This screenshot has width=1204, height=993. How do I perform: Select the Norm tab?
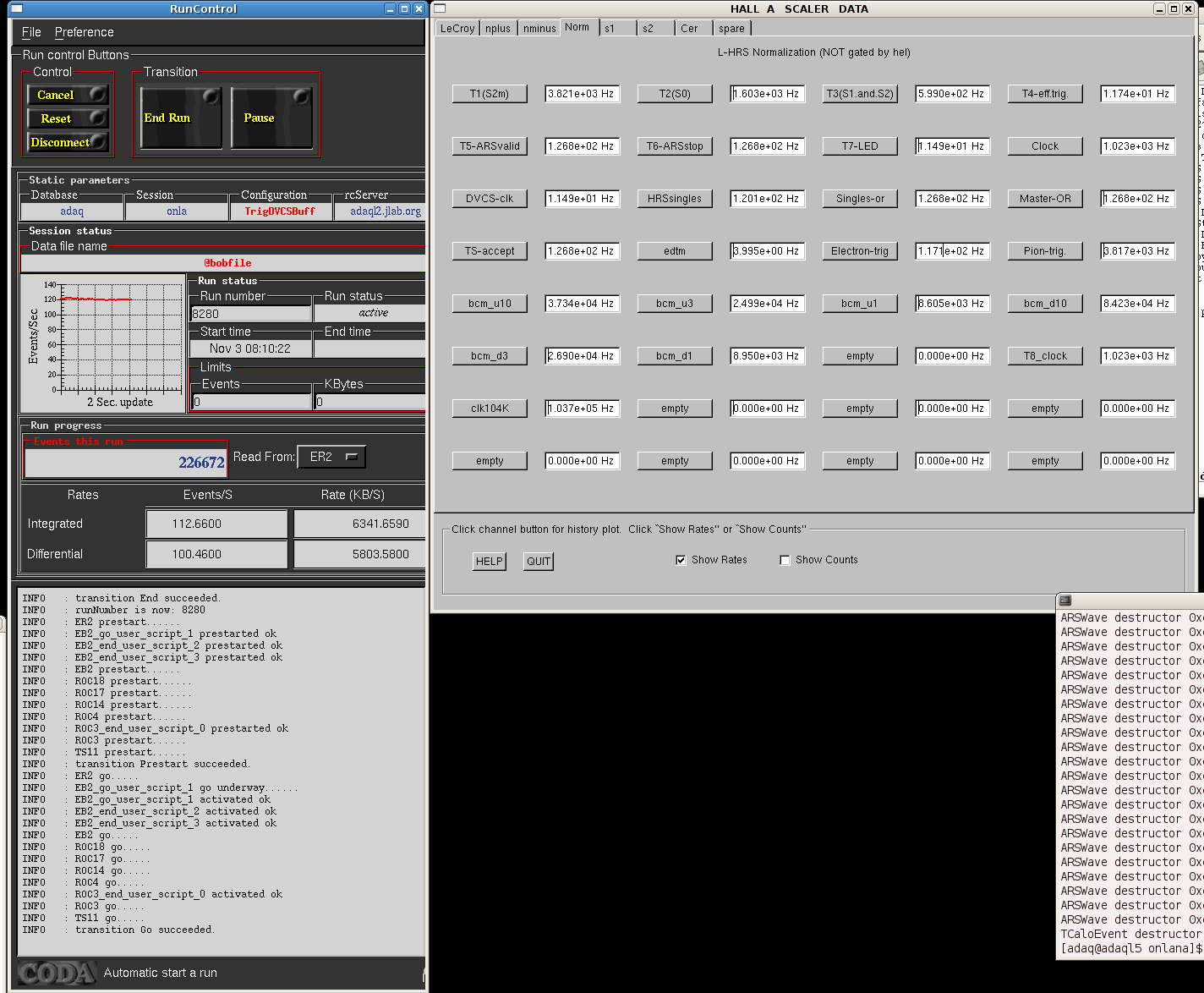click(x=577, y=27)
